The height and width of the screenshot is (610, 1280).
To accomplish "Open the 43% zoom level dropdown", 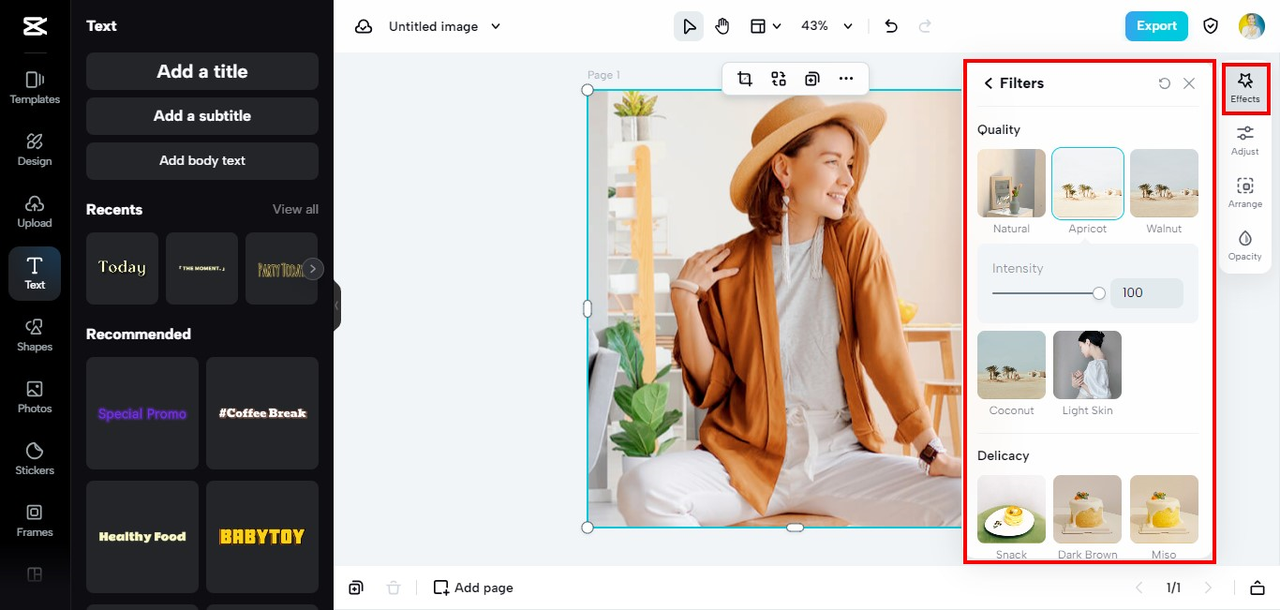I will click(827, 27).
